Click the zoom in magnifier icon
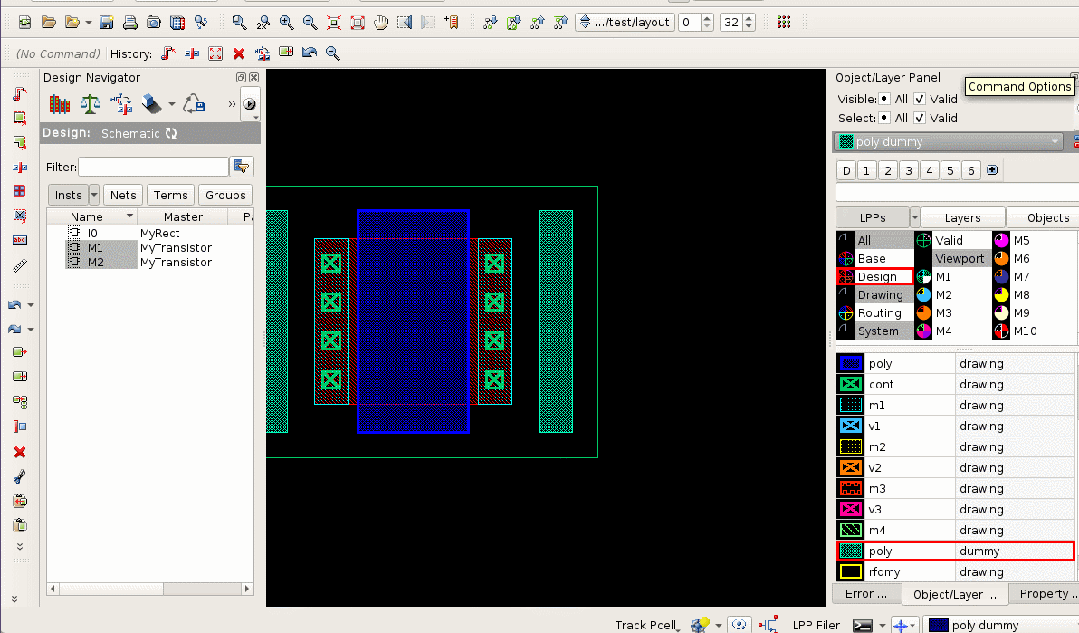The image size is (1079, 633). click(286, 22)
